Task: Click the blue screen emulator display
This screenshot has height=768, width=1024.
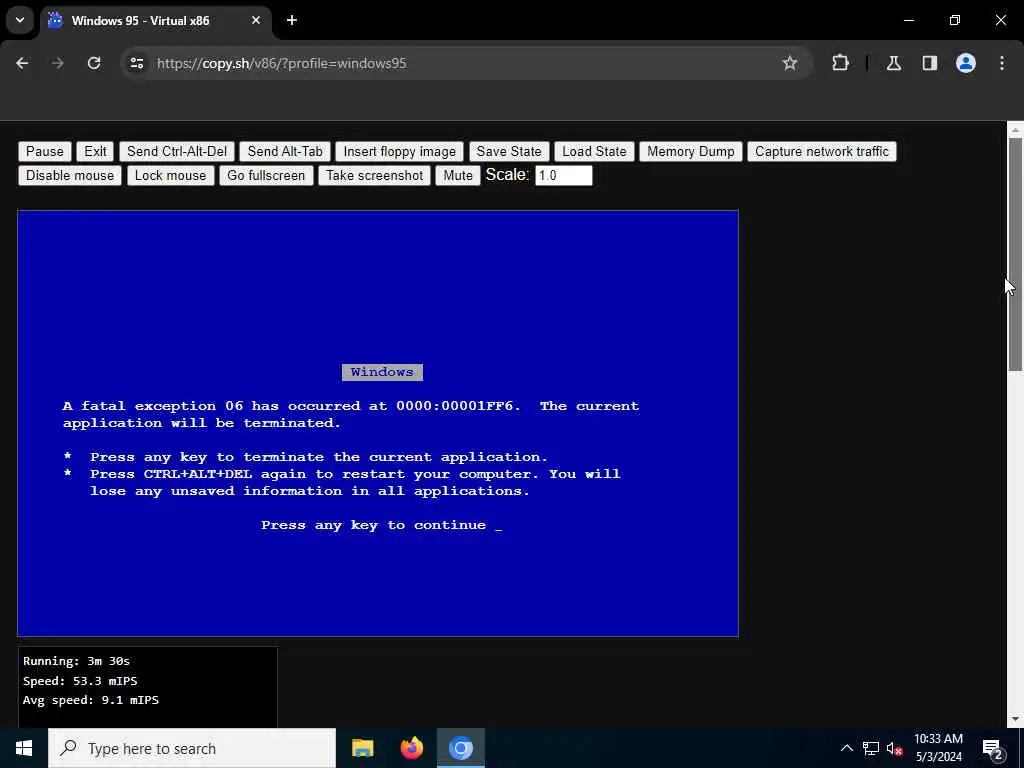Action: click(378, 423)
